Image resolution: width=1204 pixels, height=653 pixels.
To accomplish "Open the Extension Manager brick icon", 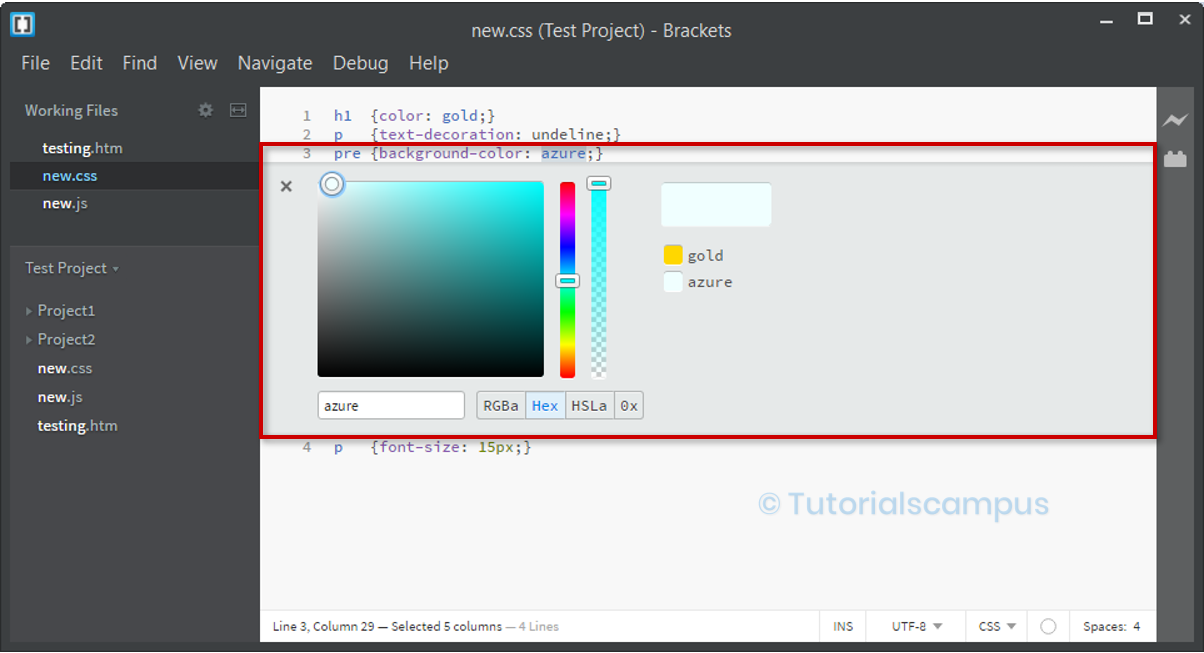I will (1174, 158).
